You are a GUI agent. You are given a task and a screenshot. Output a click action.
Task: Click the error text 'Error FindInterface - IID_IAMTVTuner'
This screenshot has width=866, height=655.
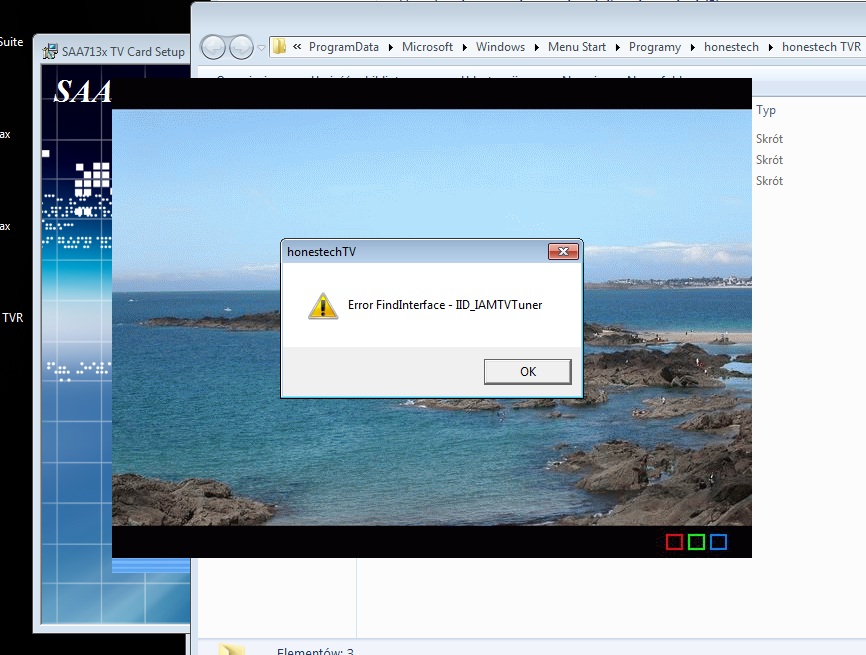coord(445,305)
